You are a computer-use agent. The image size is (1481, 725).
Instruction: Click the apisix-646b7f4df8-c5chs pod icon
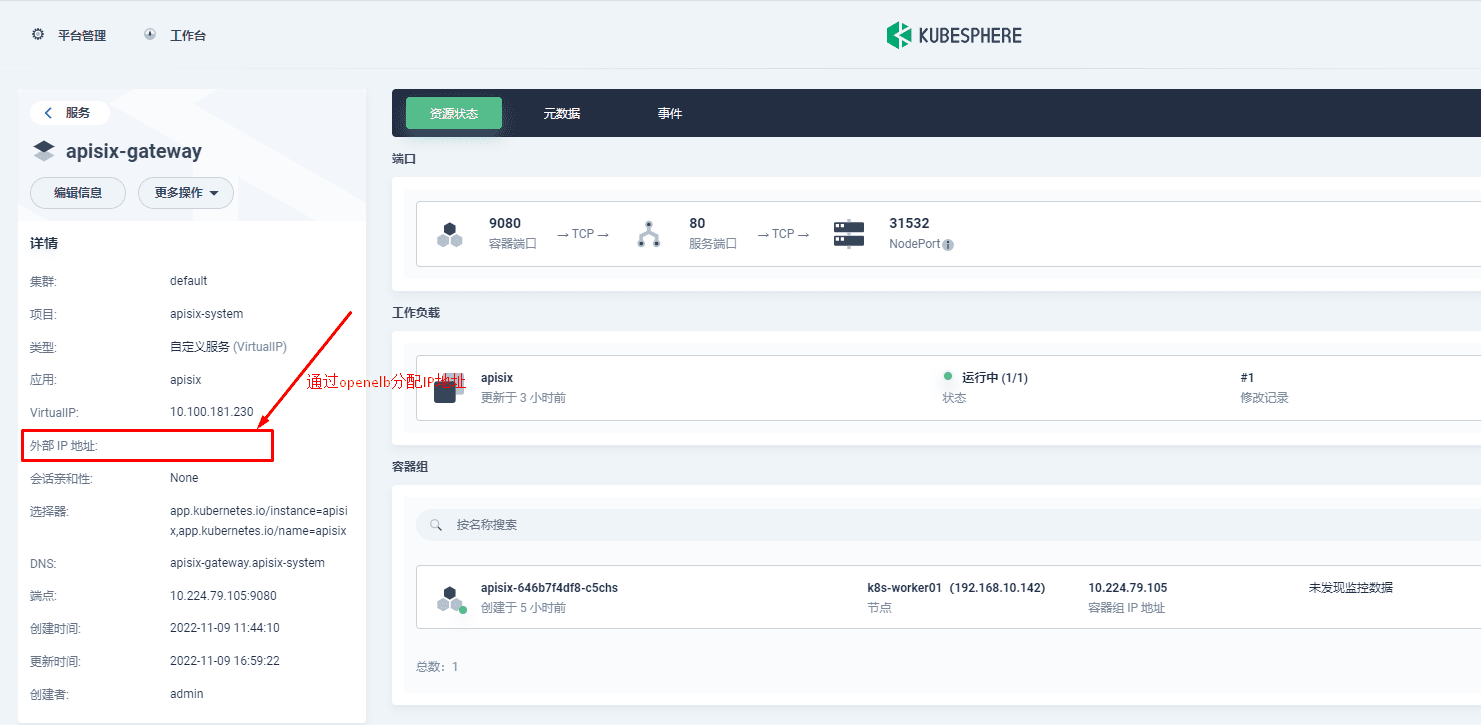451,599
